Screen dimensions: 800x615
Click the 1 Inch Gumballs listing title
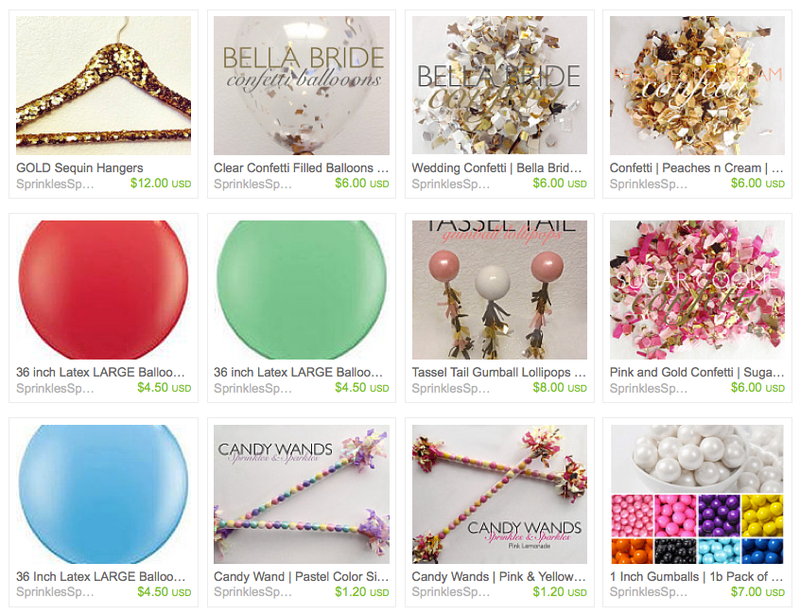coord(697,577)
